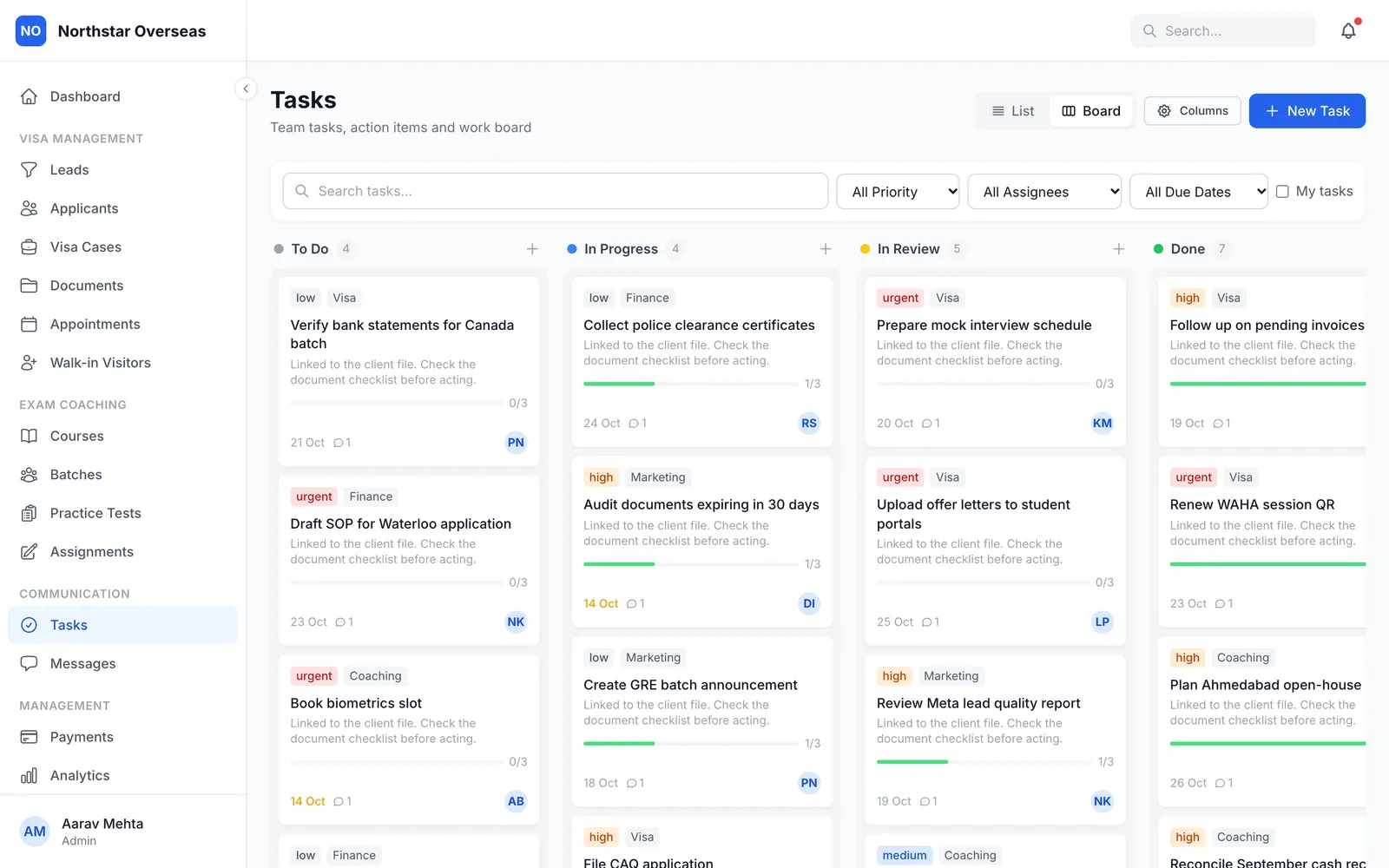Click the urgent tag on Book biometrics slot
Image resolution: width=1389 pixels, height=868 pixels.
point(313,676)
